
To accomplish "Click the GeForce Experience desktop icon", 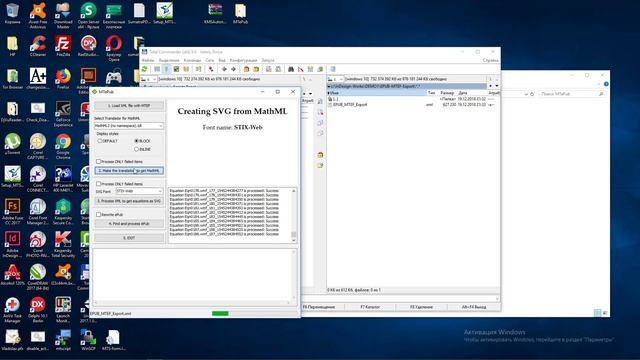I will click(63, 113).
